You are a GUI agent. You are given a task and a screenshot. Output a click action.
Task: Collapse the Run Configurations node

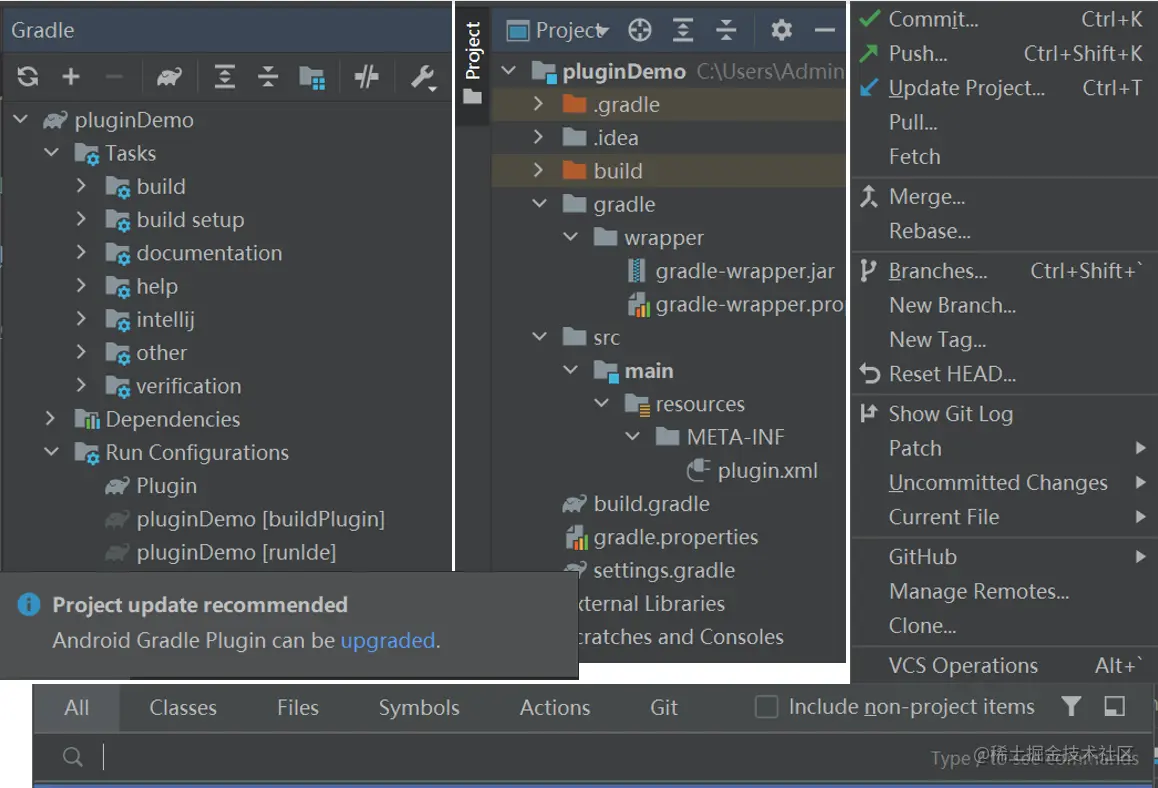point(51,451)
